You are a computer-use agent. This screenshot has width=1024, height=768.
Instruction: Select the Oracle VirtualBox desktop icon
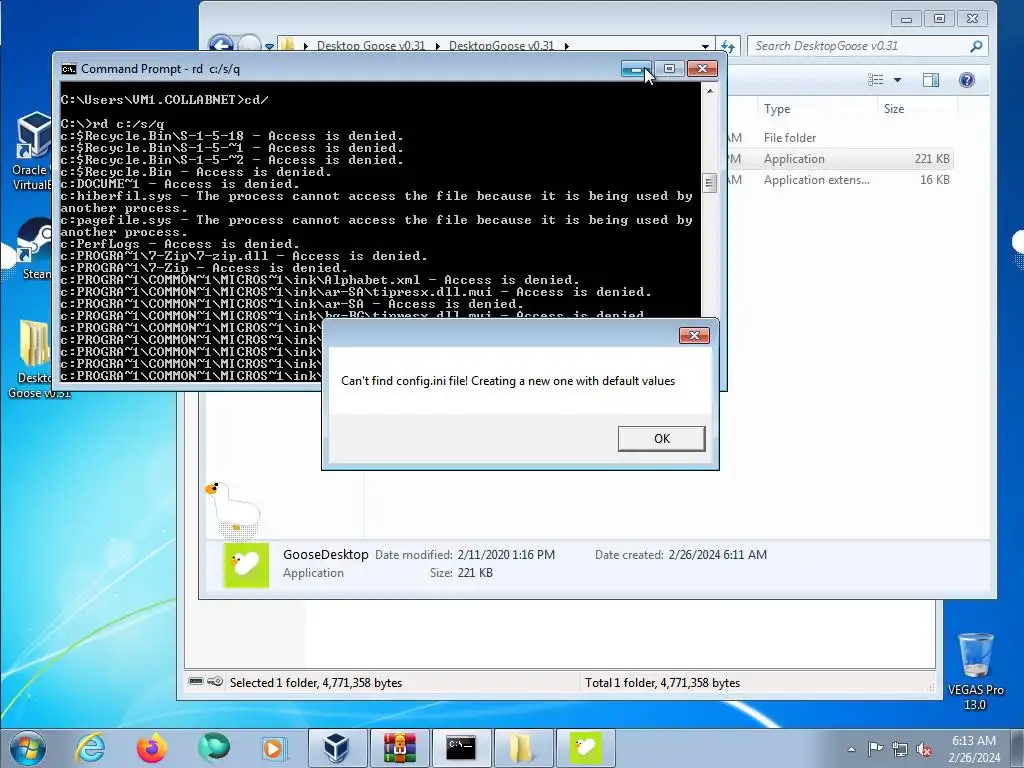tap(31, 152)
